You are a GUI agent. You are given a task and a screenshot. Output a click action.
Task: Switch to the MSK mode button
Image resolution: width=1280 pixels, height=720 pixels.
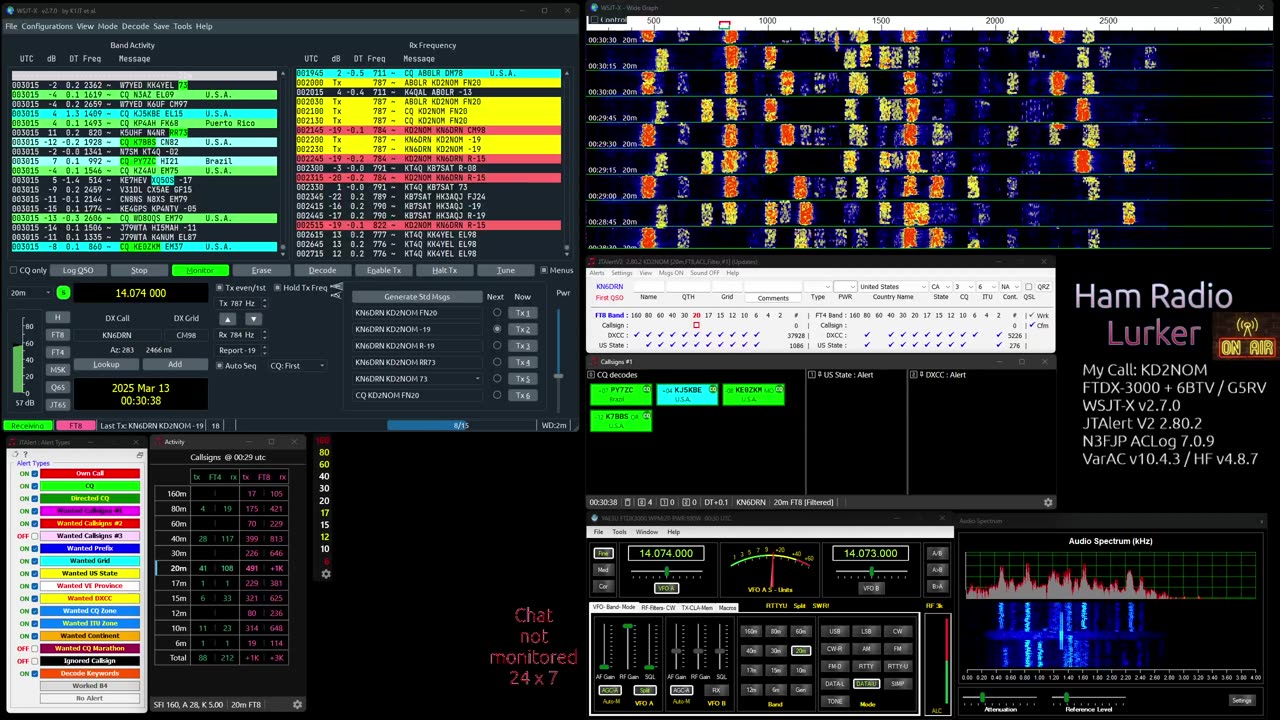coord(58,369)
